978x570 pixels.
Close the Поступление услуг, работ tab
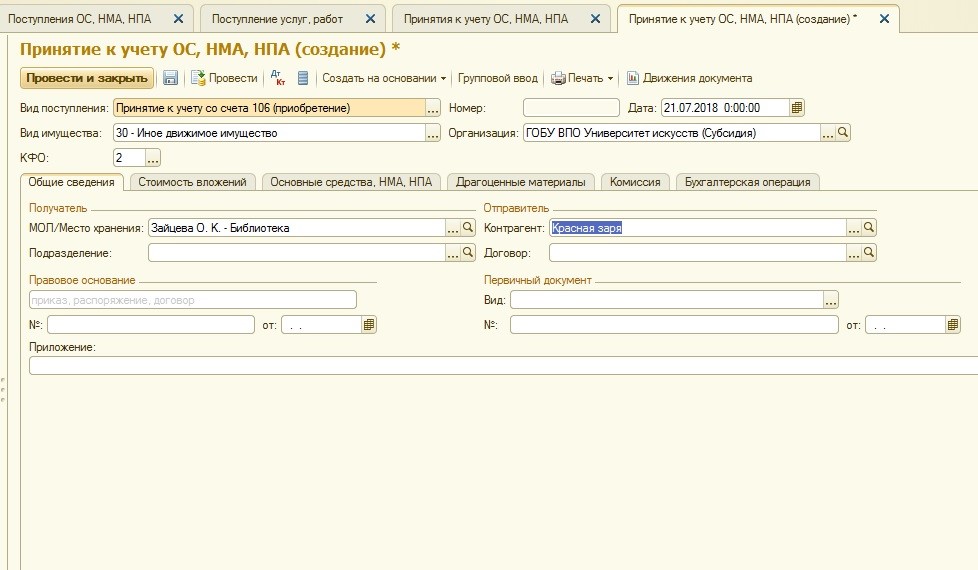click(370, 19)
